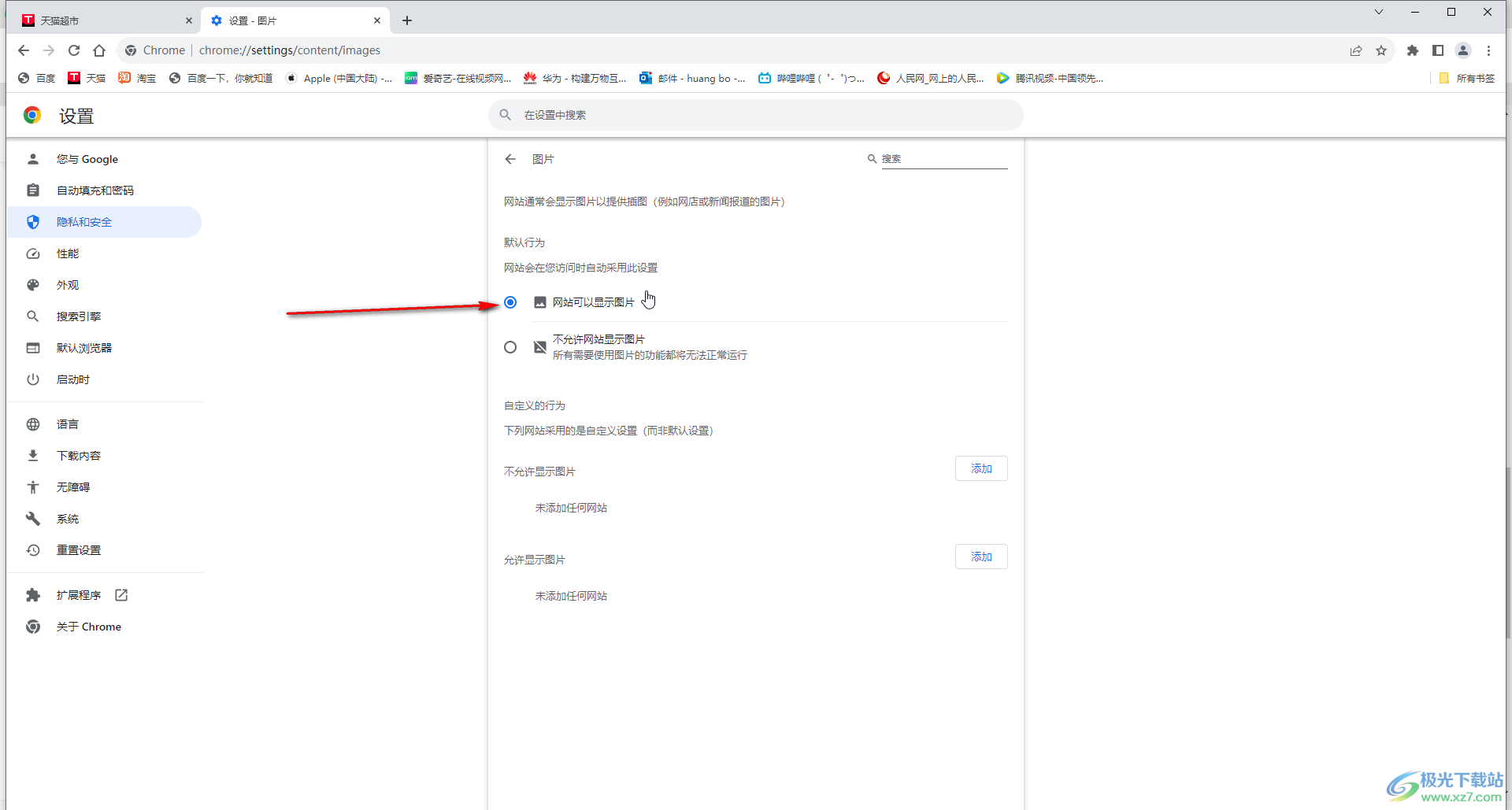1512x810 pixels.
Task: Open 外观 settings section
Action: [104, 285]
